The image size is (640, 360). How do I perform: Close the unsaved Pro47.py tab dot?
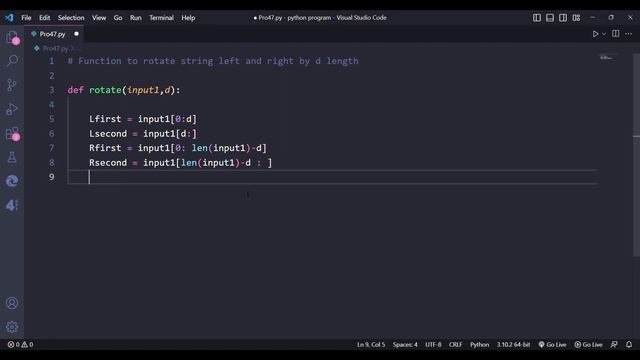(x=76, y=34)
